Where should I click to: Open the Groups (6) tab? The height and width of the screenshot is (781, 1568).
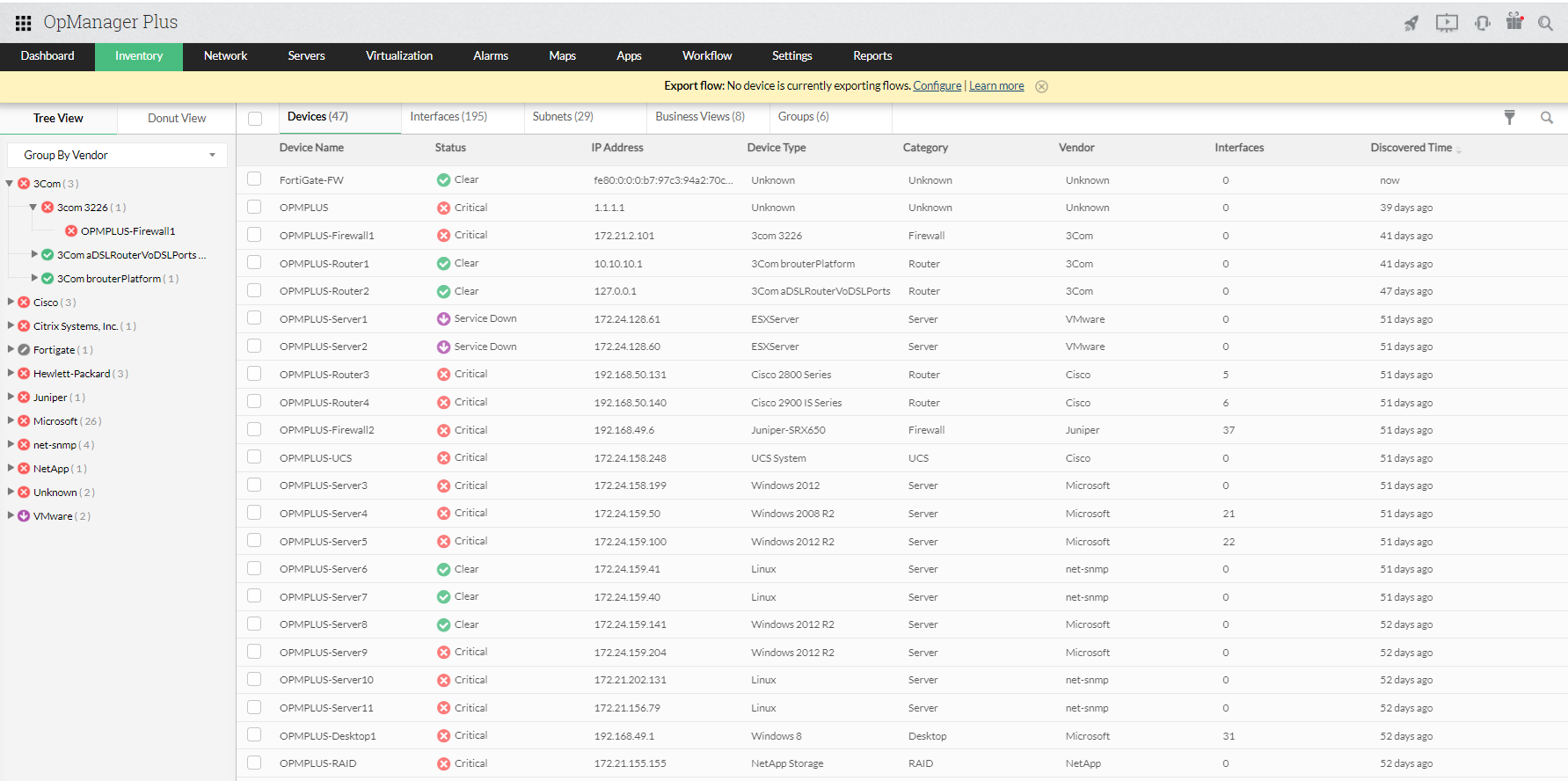(803, 117)
